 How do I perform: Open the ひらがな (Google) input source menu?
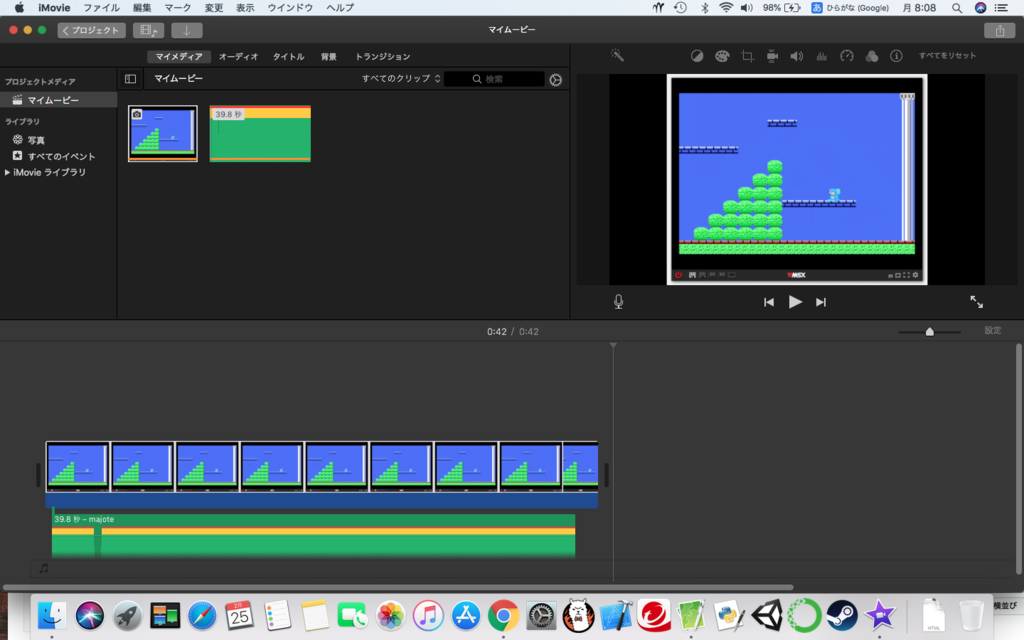[x=850, y=8]
